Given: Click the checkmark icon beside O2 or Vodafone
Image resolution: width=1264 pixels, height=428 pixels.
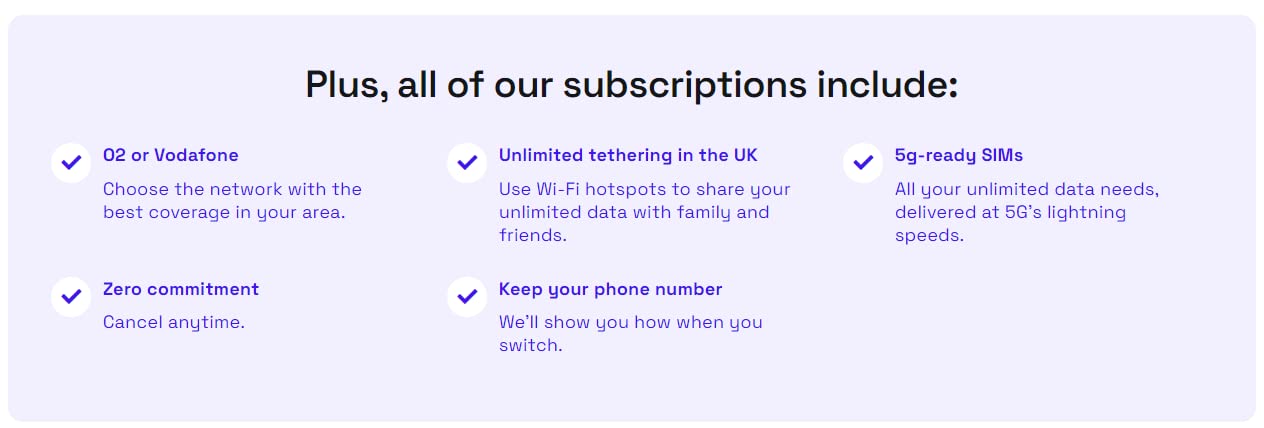Looking at the screenshot, I should coord(71,162).
